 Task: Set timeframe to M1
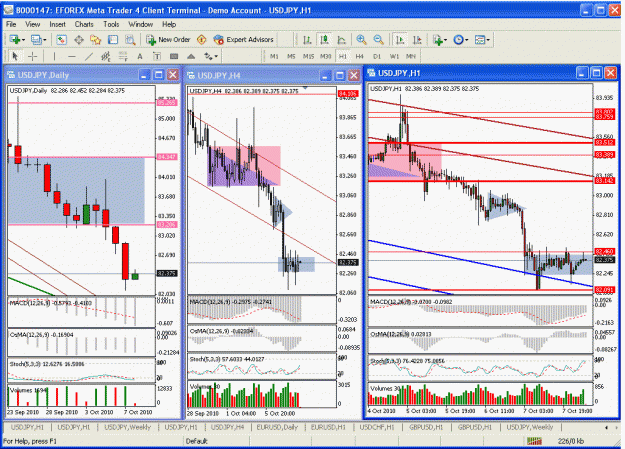[x=274, y=56]
